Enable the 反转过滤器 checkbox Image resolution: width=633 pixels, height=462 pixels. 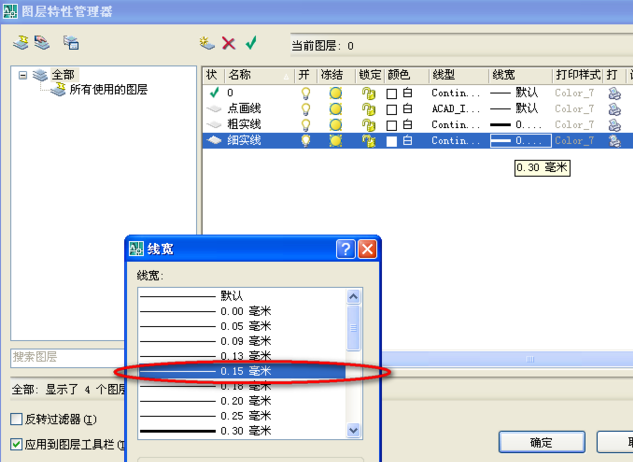(x=17, y=419)
